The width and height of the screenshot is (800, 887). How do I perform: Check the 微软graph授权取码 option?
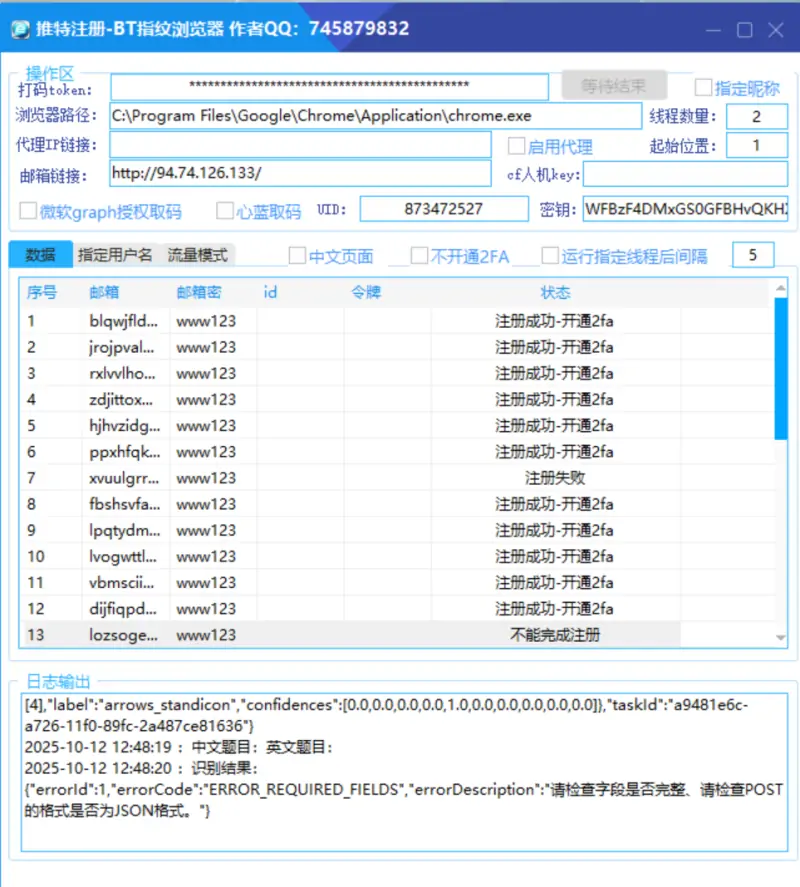click(x=28, y=211)
